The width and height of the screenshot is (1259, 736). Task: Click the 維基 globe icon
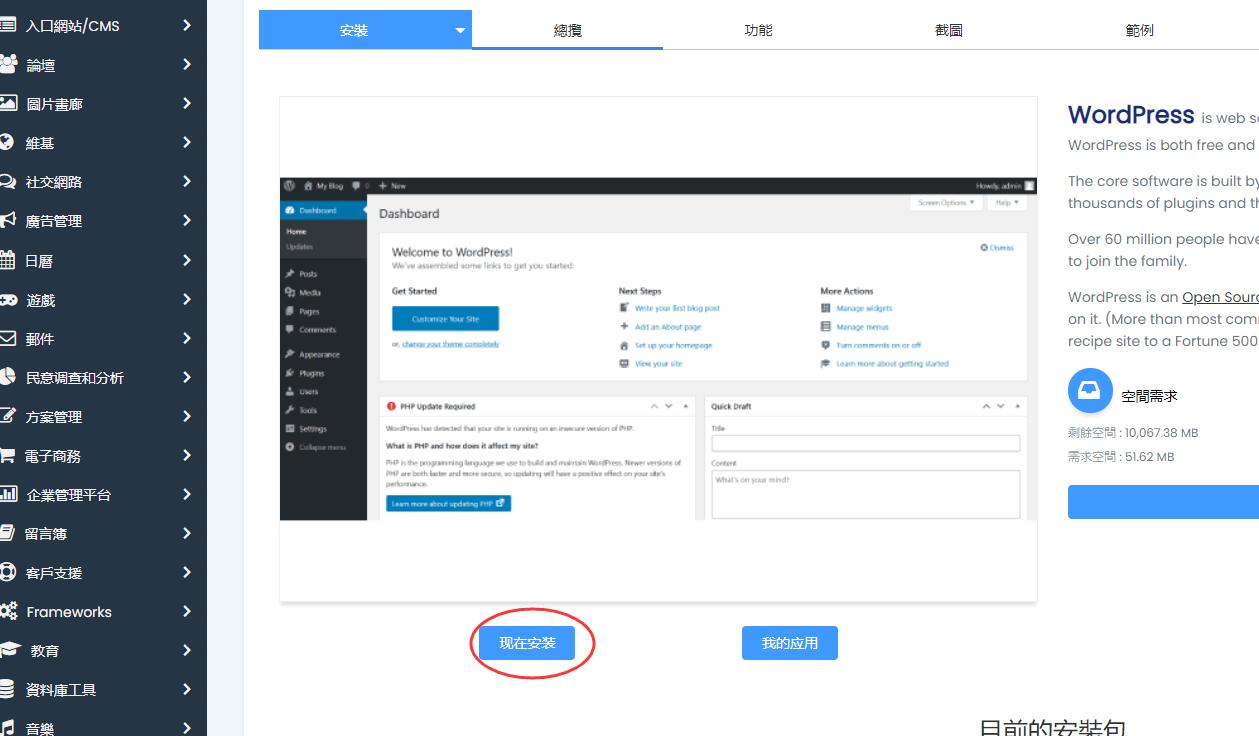[7, 142]
